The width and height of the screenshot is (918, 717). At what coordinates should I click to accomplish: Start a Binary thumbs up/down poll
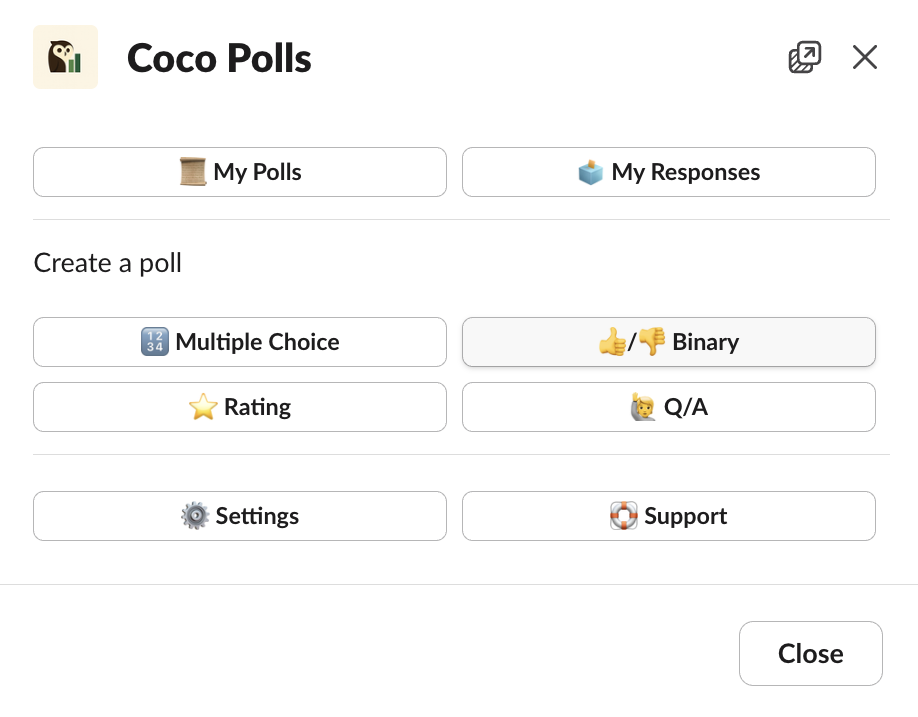click(x=668, y=341)
